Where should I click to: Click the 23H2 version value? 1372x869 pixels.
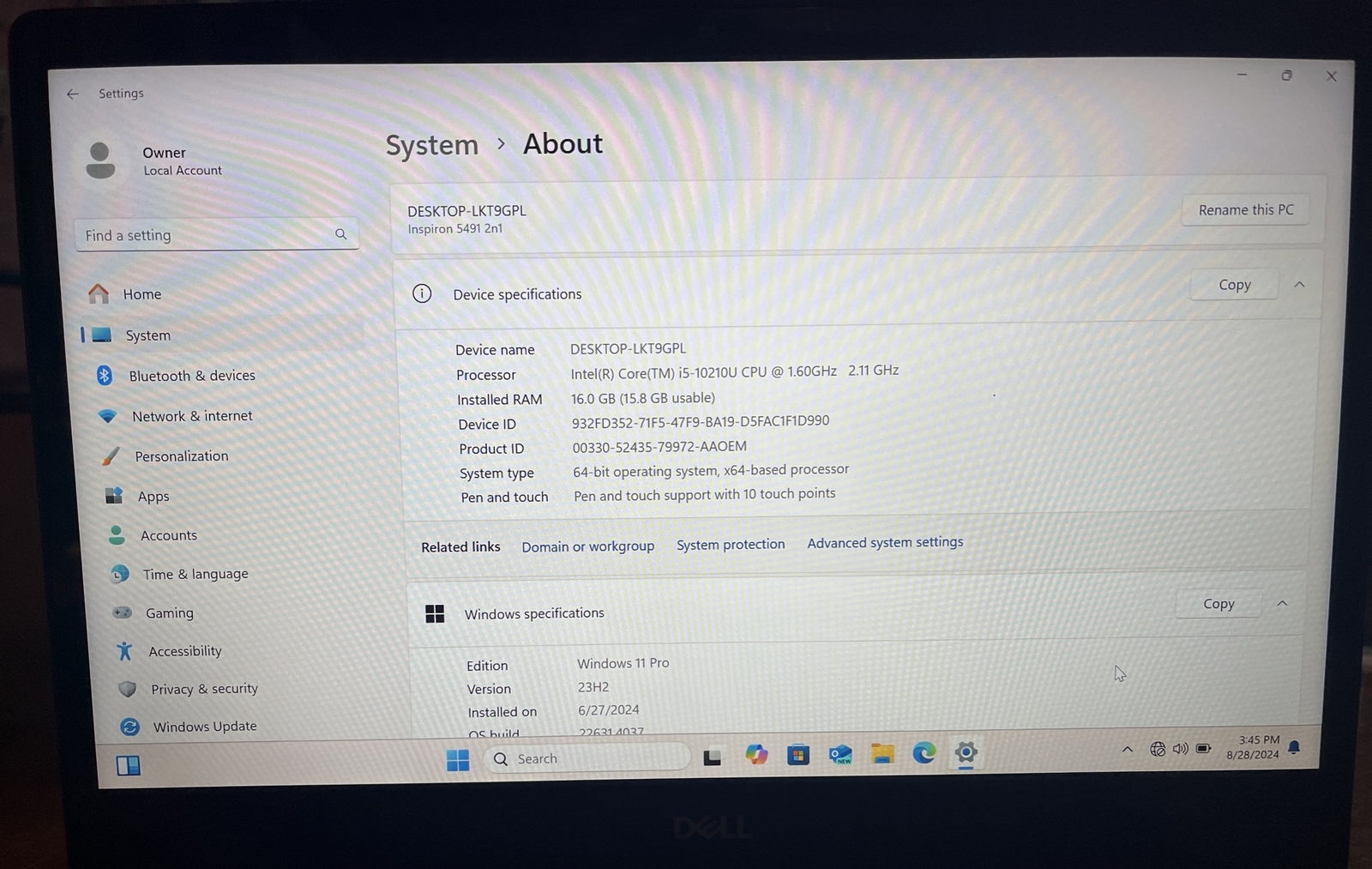(593, 687)
